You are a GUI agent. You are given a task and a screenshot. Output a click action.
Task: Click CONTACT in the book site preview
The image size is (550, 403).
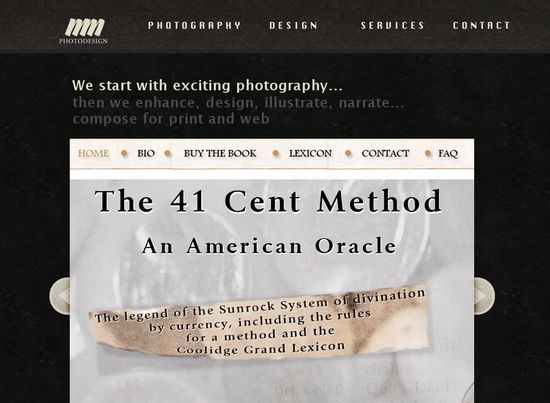(385, 154)
